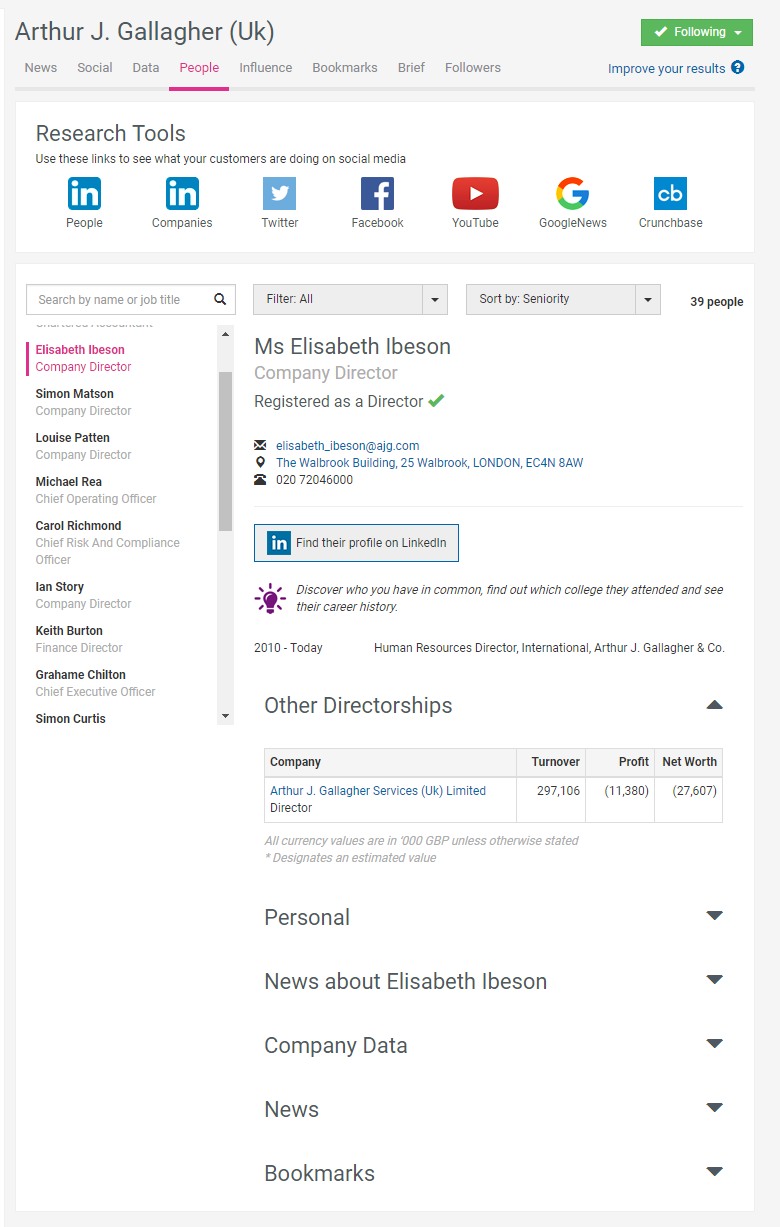Open the Filter: All dropdown
Screen dimensions: 780x1227
pyautogui.click(x=350, y=299)
